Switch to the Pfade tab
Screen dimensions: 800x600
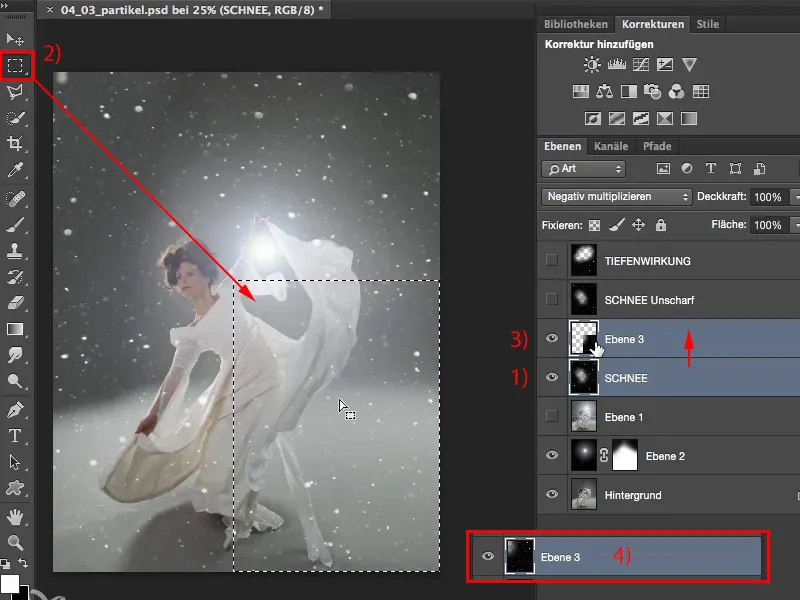[x=657, y=146]
